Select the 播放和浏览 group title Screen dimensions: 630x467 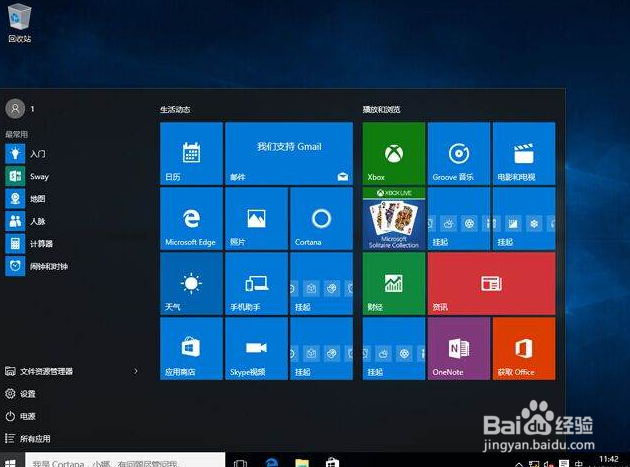(381, 109)
